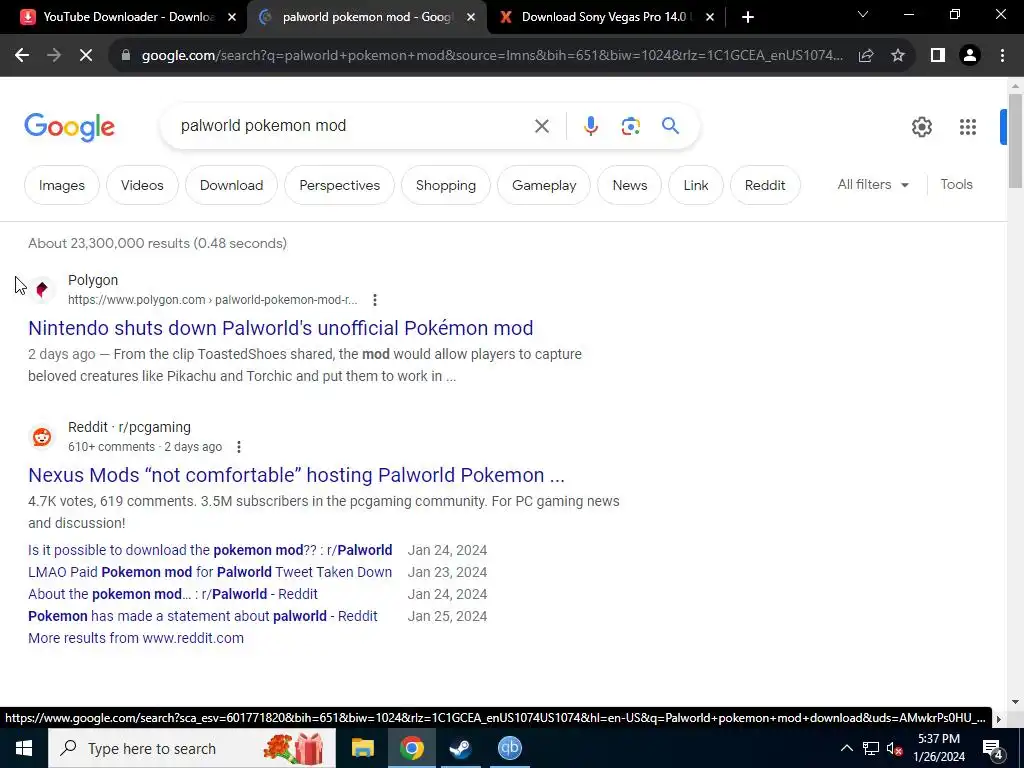Open more options for the Reddit result

tap(239, 447)
